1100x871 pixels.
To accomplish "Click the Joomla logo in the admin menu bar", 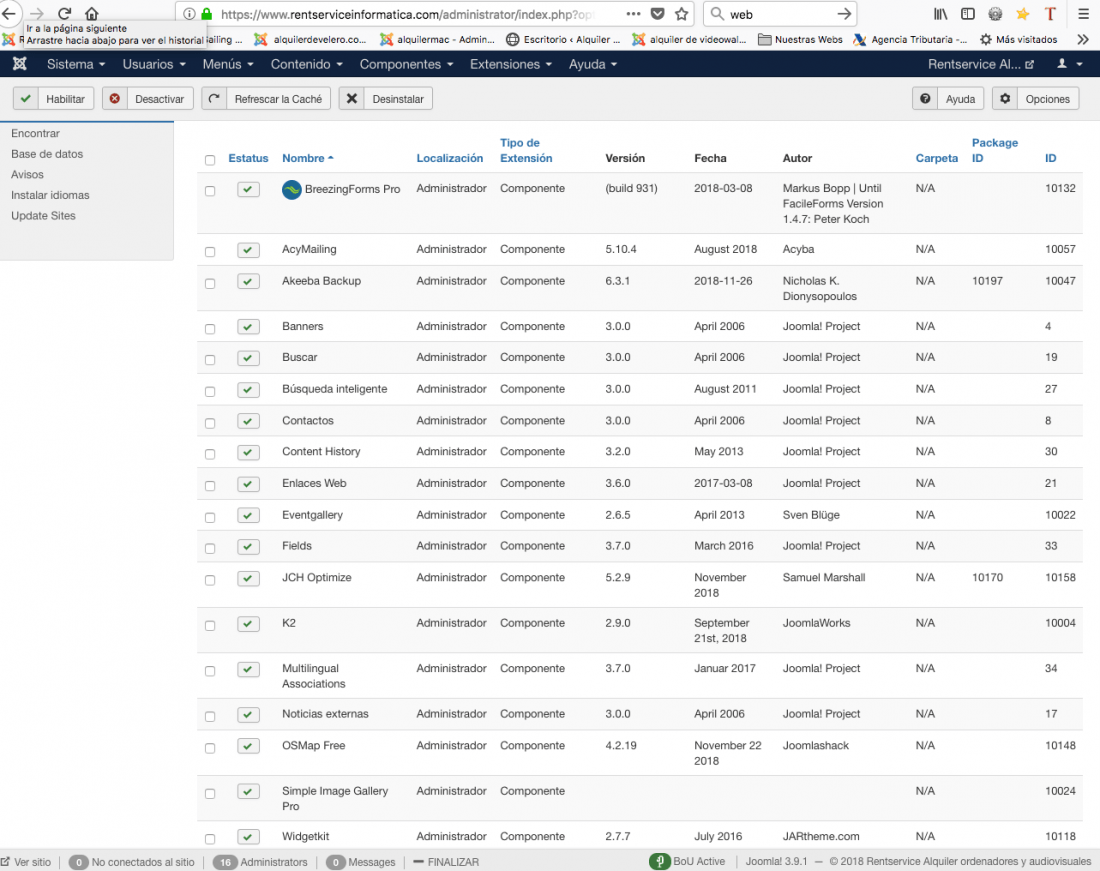I will (x=20, y=64).
